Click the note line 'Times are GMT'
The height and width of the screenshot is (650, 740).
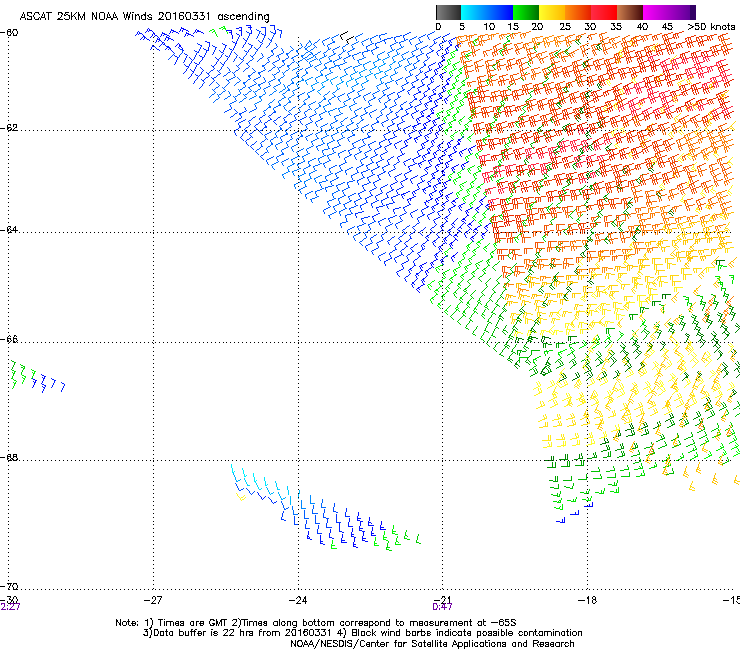pos(193,623)
